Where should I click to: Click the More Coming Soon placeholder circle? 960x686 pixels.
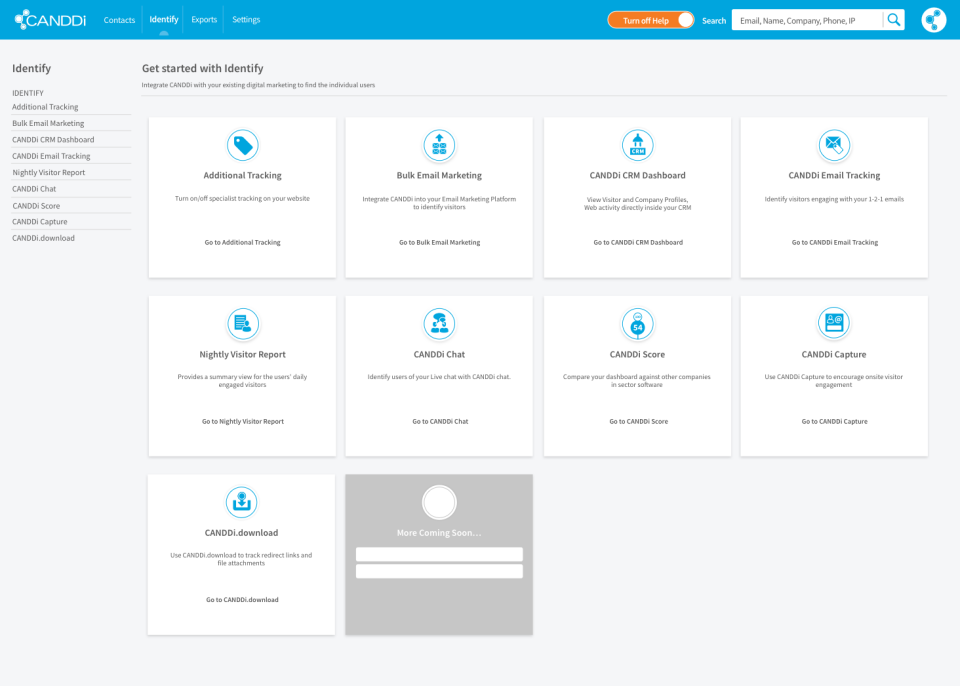(439, 502)
